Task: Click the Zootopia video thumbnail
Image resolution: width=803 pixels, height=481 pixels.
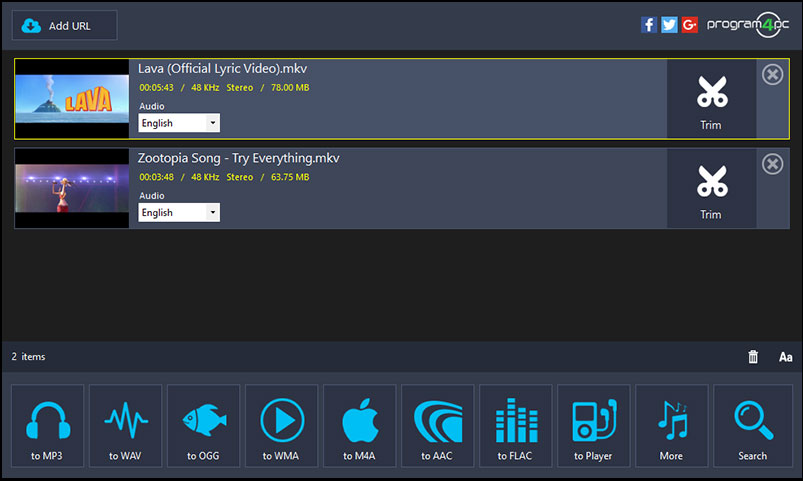Action: point(72,188)
